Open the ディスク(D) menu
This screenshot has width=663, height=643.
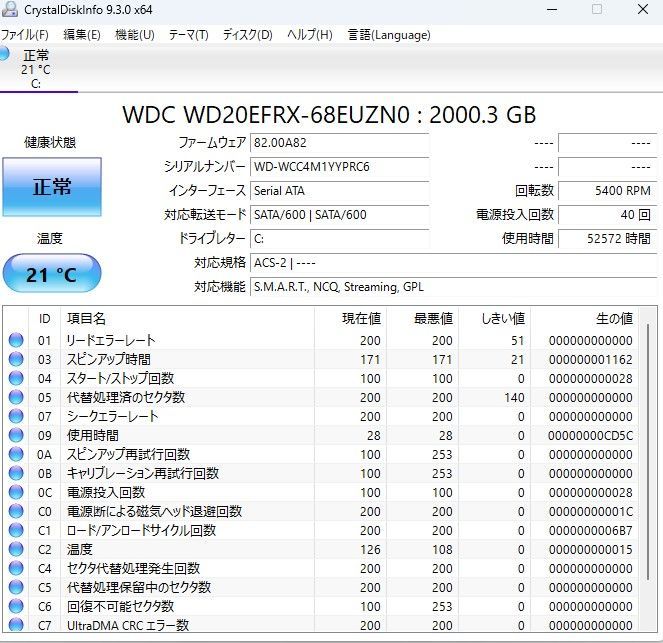coord(248,35)
